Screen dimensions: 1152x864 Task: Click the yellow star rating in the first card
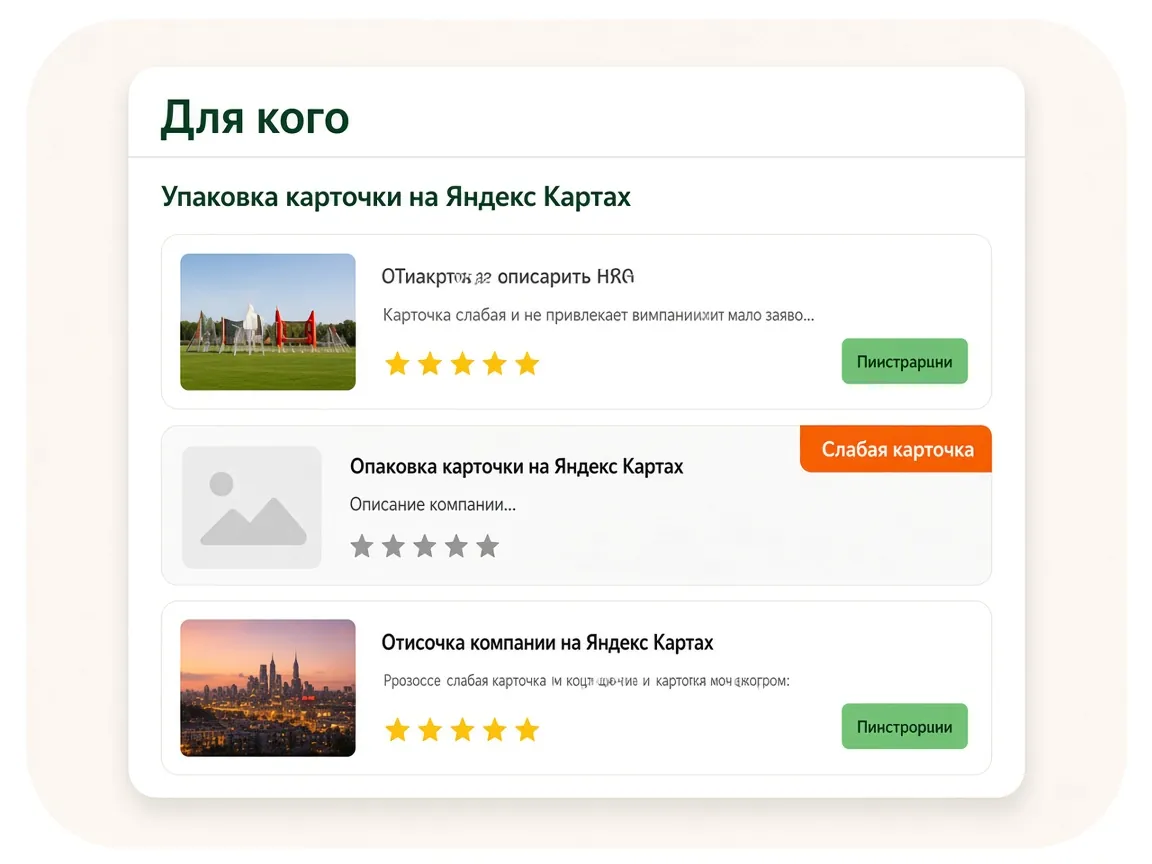[462, 363]
